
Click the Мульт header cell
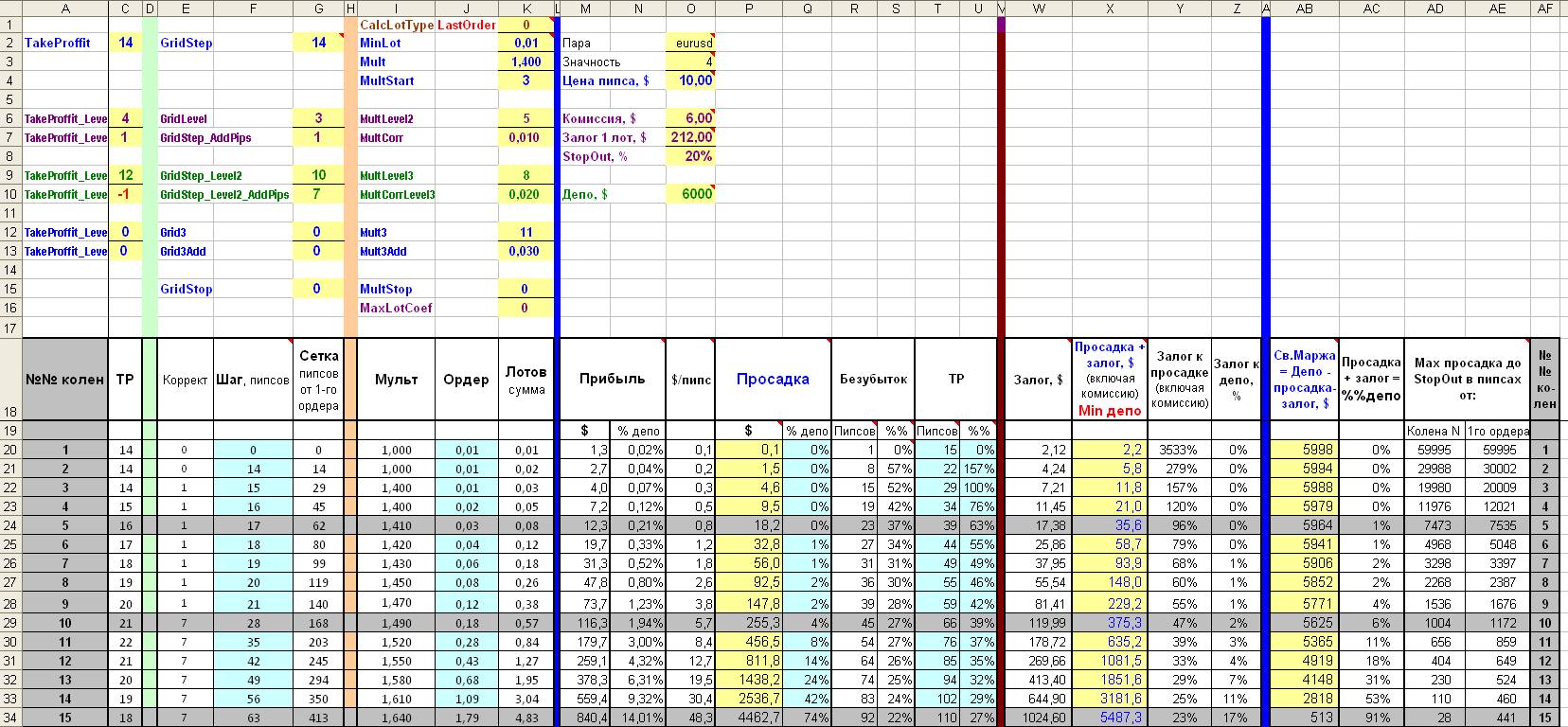(x=397, y=379)
